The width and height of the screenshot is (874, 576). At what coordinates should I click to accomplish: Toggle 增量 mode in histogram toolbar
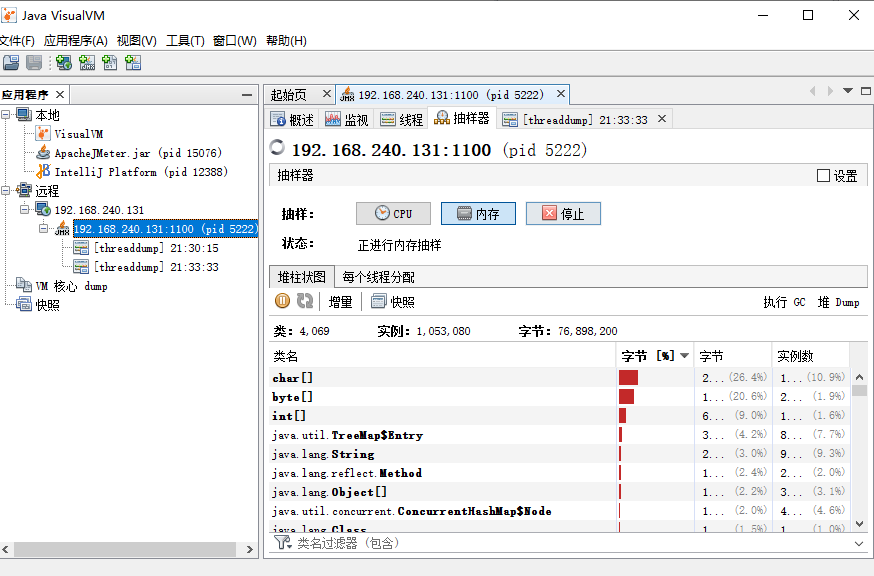[340, 300]
